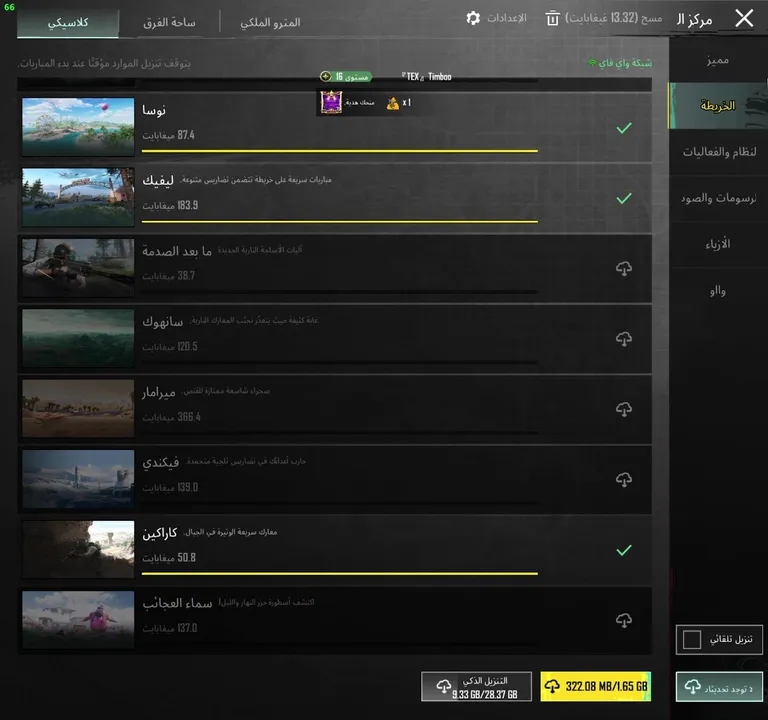Image resolution: width=768 pixels, height=720 pixels.
Task: Click the توجد تحديثات updates button
Action: (719, 687)
